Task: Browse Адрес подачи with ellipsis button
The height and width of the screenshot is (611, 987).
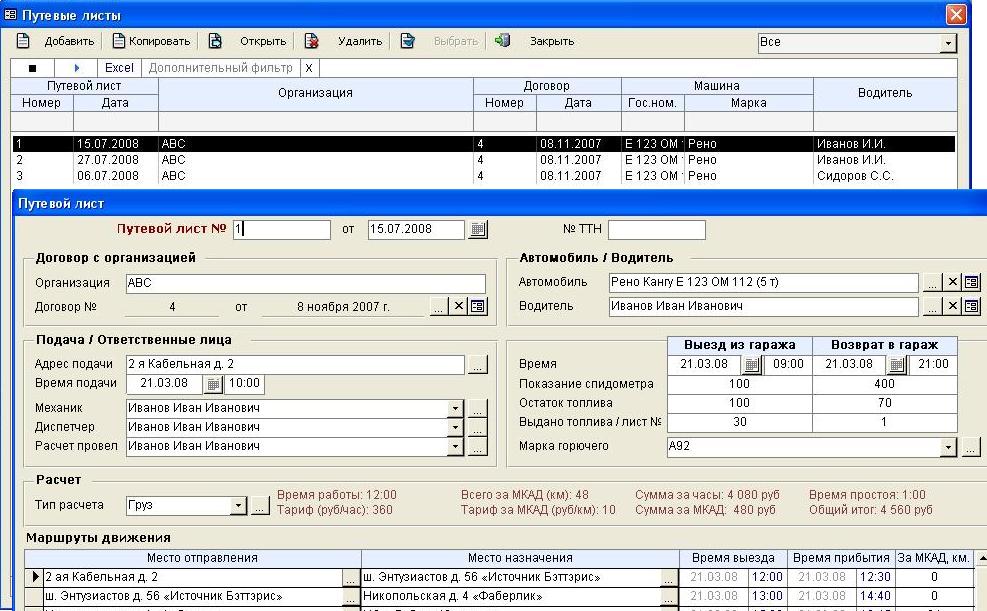Action: tap(478, 364)
